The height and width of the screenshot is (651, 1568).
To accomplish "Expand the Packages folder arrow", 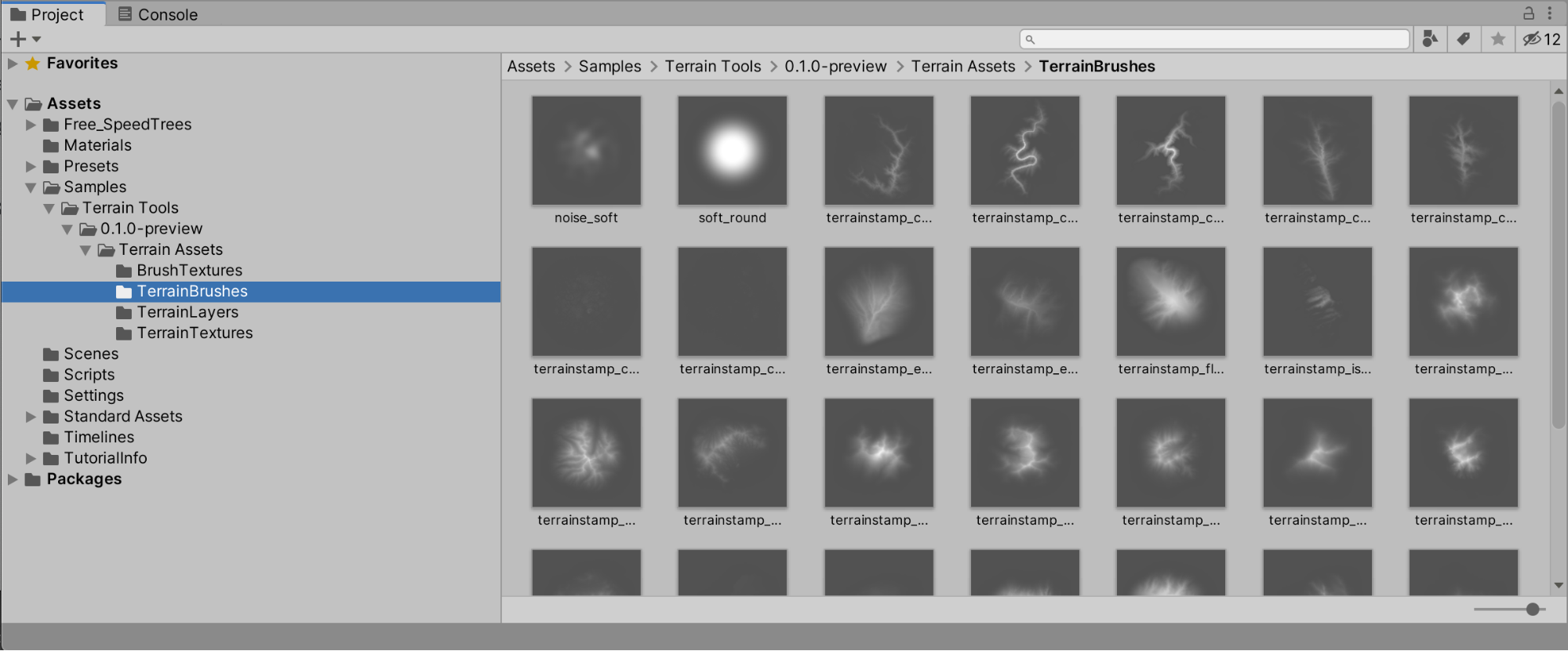I will (x=13, y=479).
